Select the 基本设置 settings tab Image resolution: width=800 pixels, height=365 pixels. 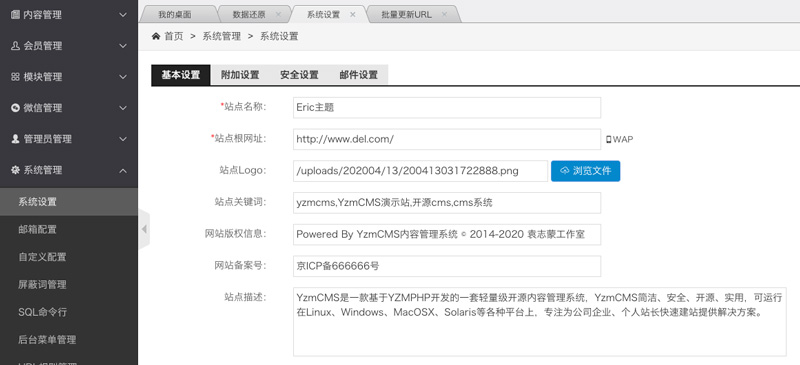(181, 75)
